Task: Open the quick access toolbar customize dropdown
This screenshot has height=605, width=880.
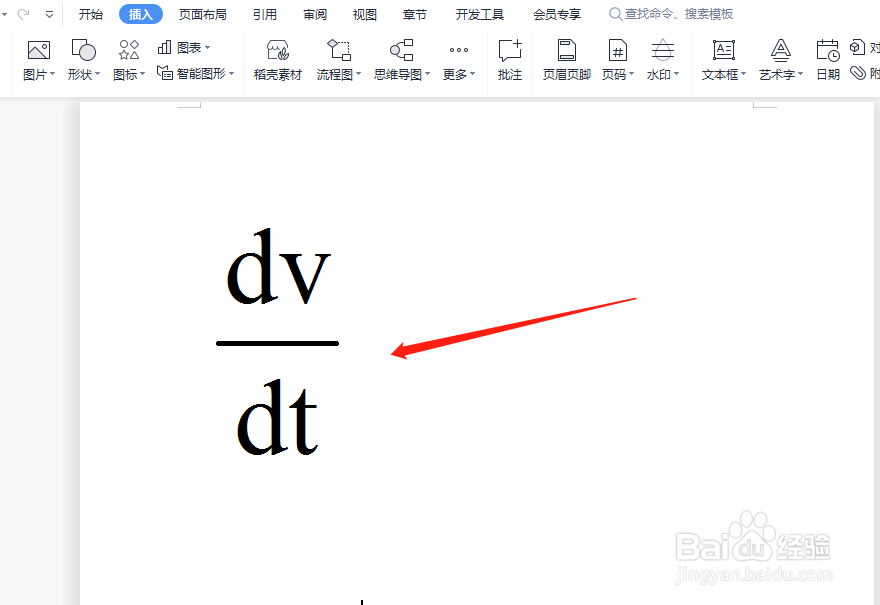Action: [49, 15]
